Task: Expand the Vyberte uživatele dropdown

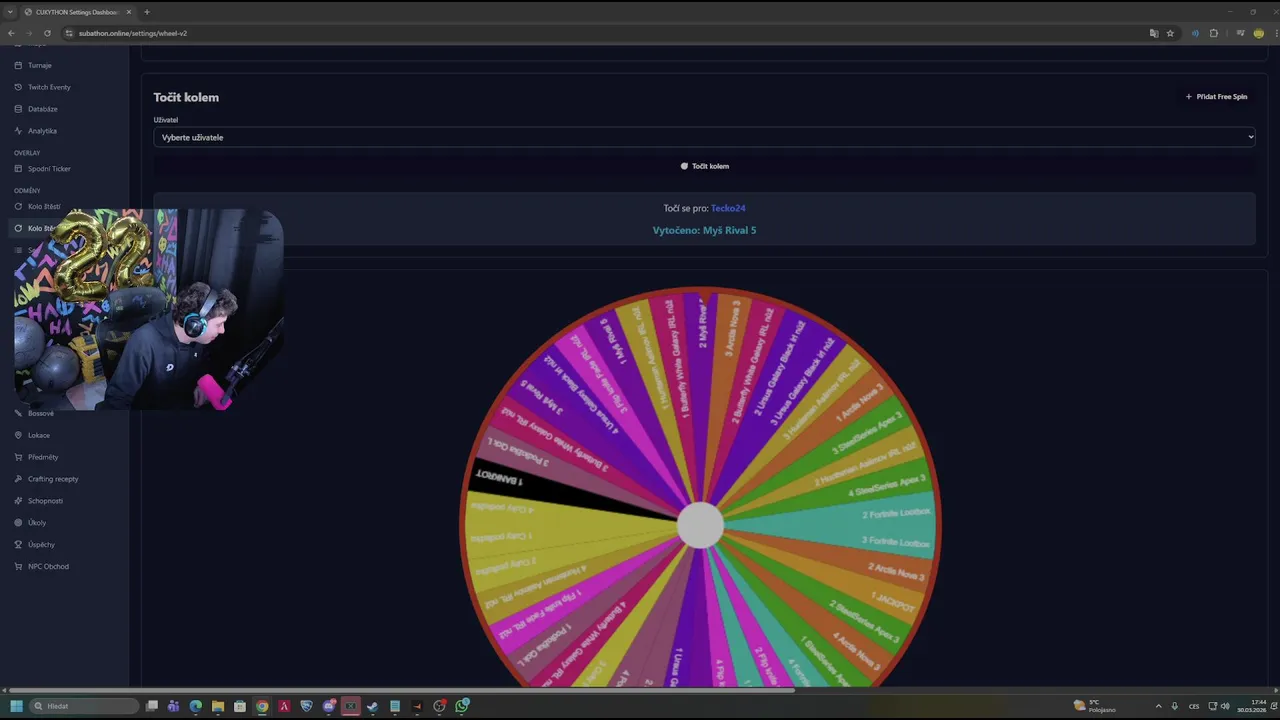Action: pyautogui.click(x=704, y=137)
